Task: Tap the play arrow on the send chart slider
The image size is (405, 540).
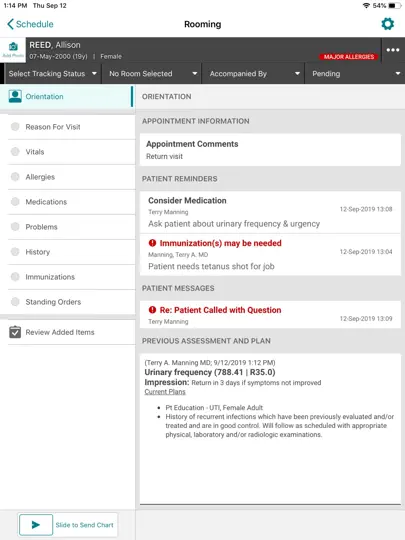Action: pyautogui.click(x=36, y=525)
